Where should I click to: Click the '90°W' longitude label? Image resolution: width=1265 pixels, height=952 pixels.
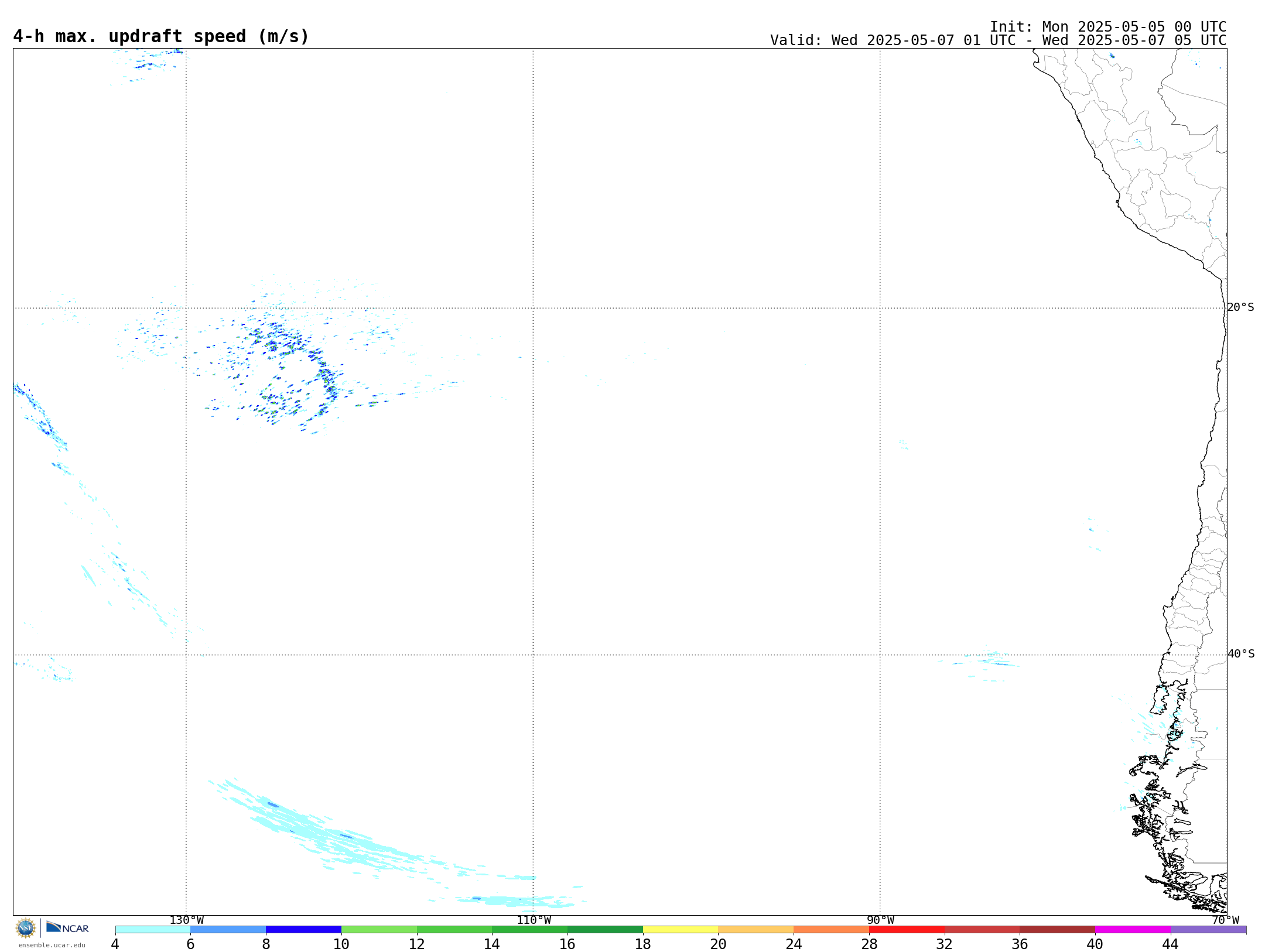[880, 920]
